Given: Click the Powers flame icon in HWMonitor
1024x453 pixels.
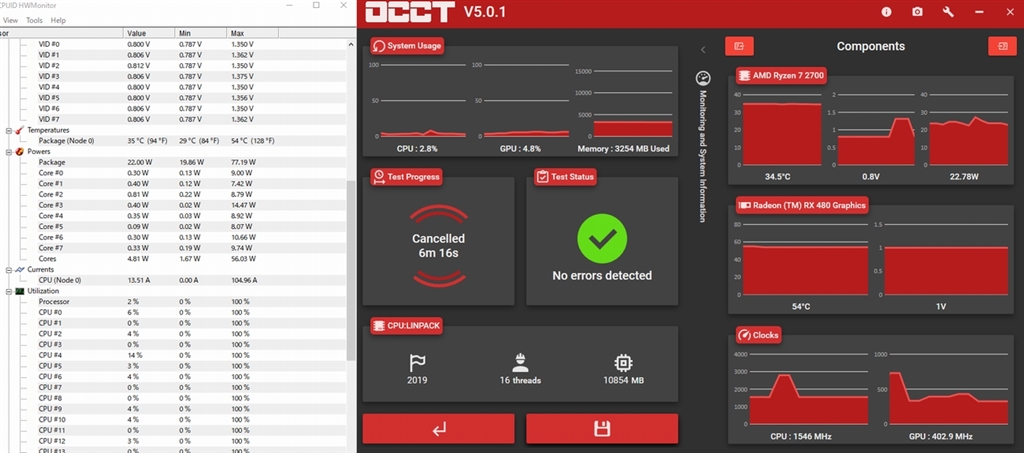Looking at the screenshot, I should point(20,151).
